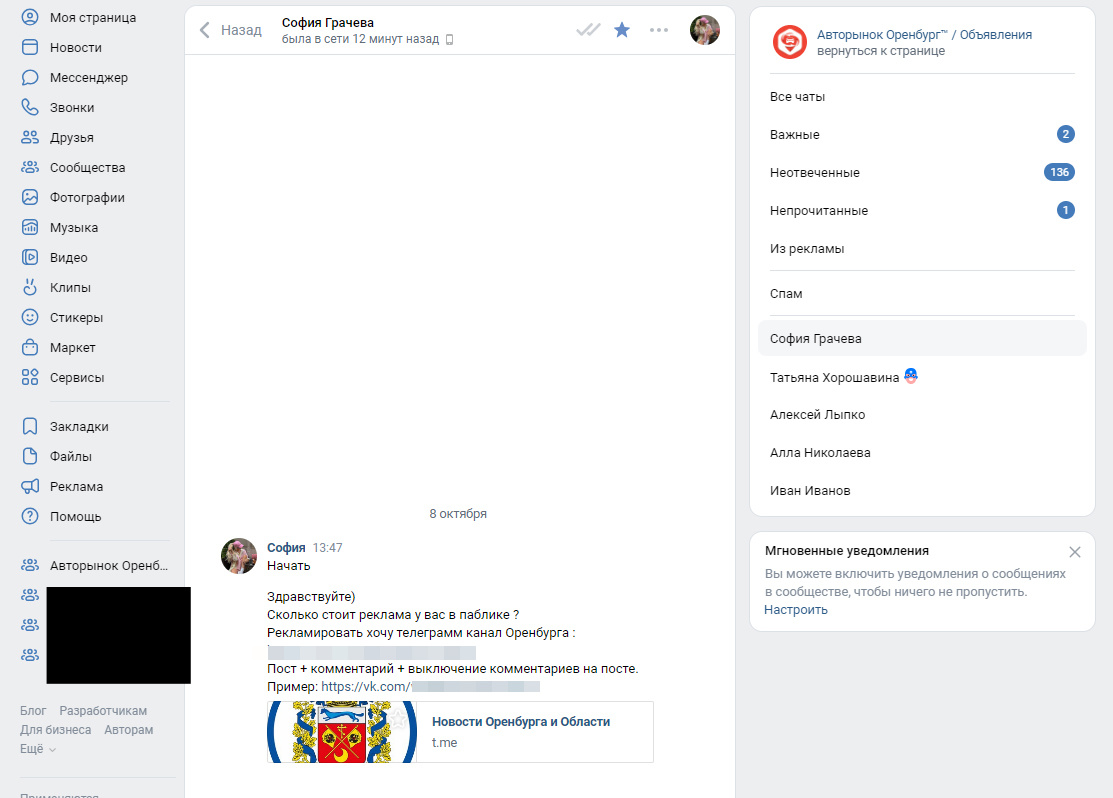This screenshot has width=1113, height=798.
Task: Open the Сервисы grid icon
Action: pyautogui.click(x=30, y=377)
